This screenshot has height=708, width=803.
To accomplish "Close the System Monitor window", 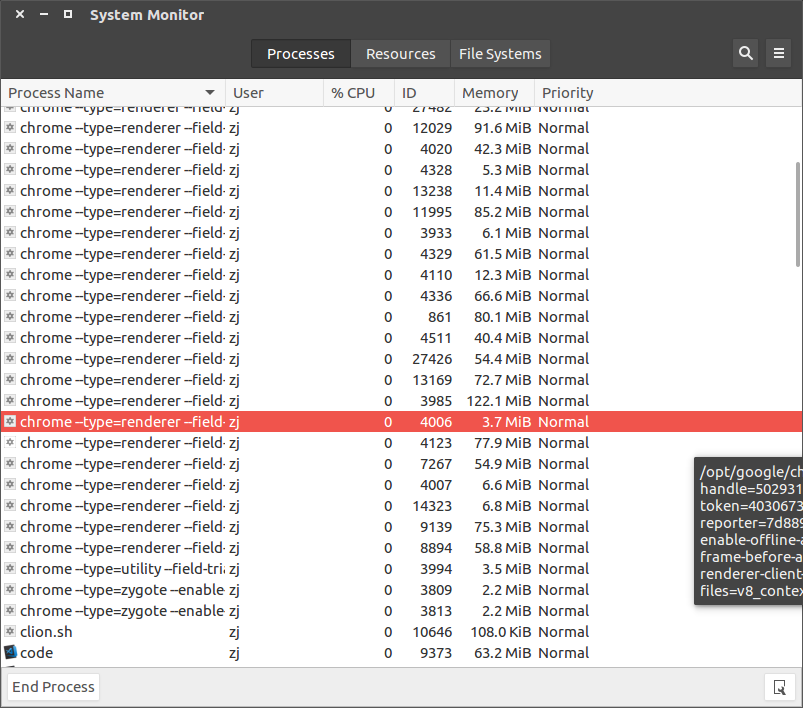I will click(20, 14).
